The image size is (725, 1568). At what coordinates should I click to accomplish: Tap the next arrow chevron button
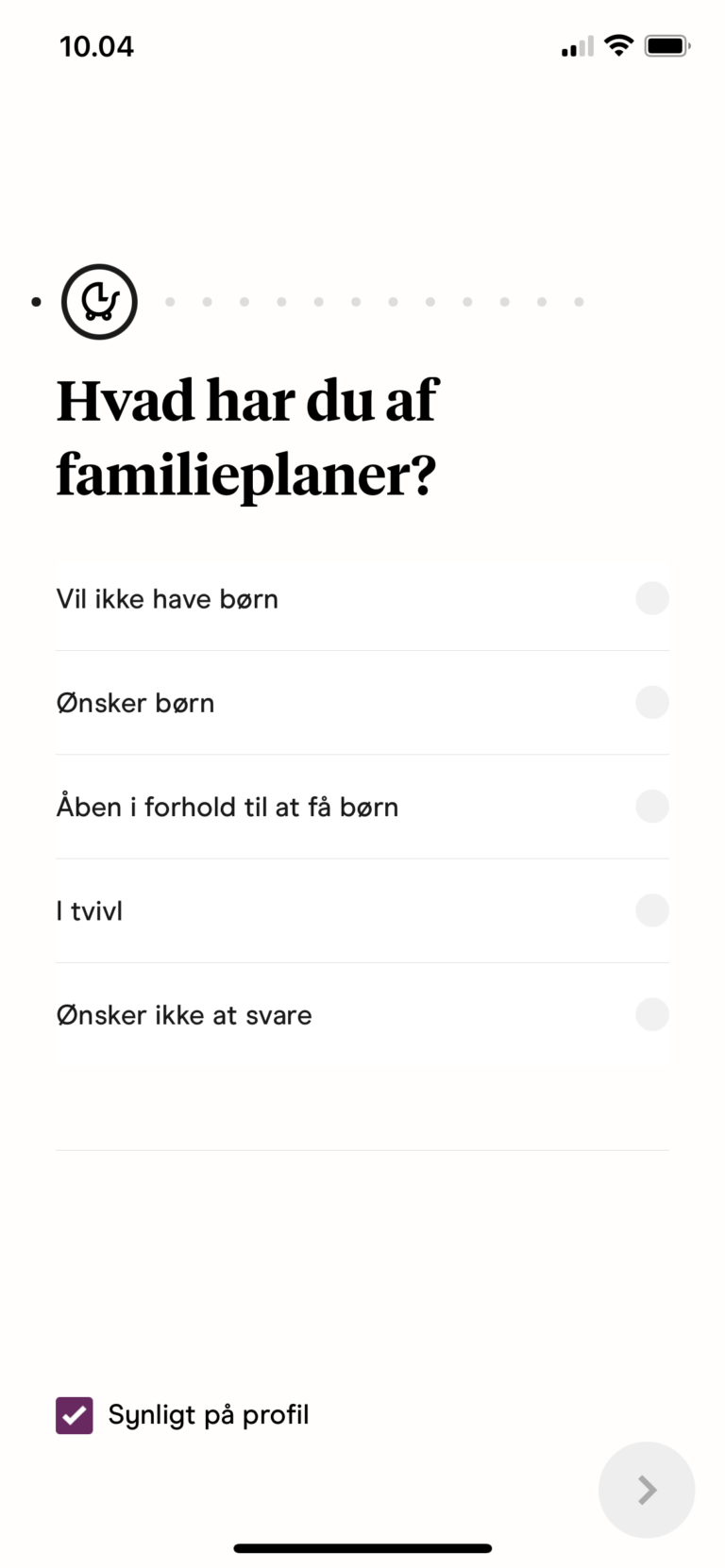pos(647,1490)
